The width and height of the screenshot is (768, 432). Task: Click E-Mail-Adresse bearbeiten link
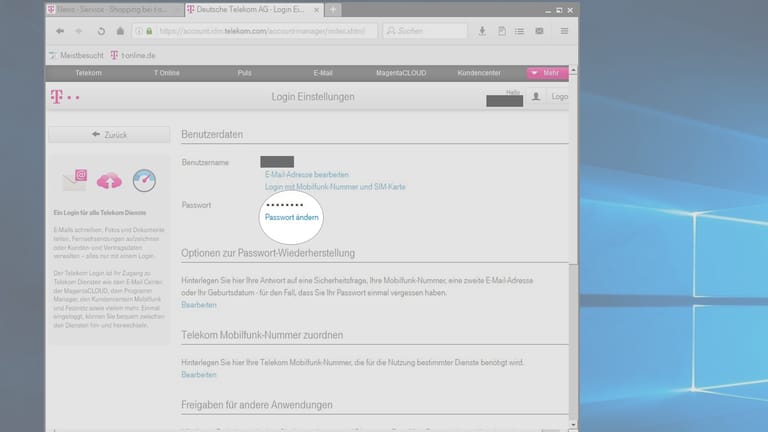click(x=307, y=175)
